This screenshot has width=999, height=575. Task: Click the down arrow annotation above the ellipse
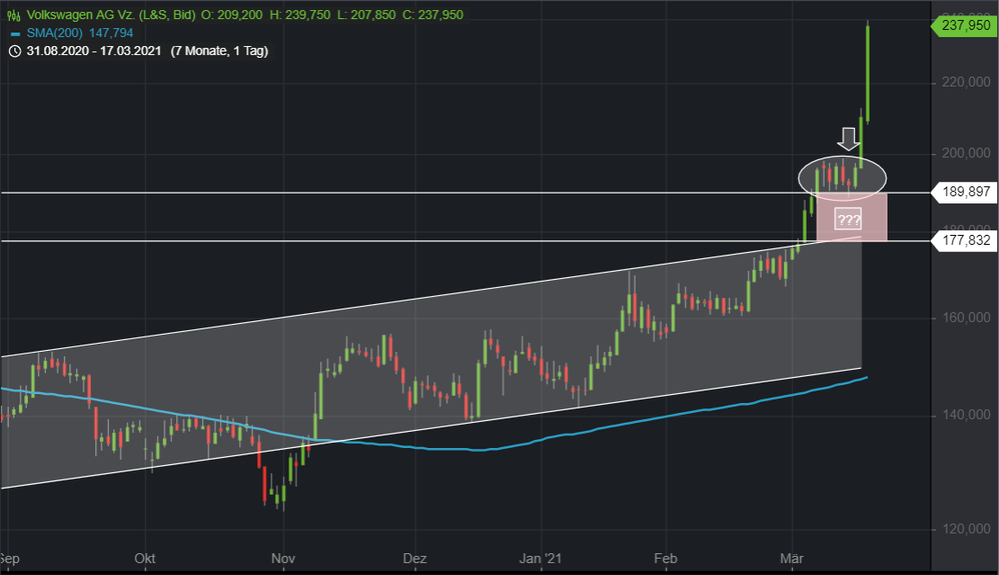click(x=848, y=139)
